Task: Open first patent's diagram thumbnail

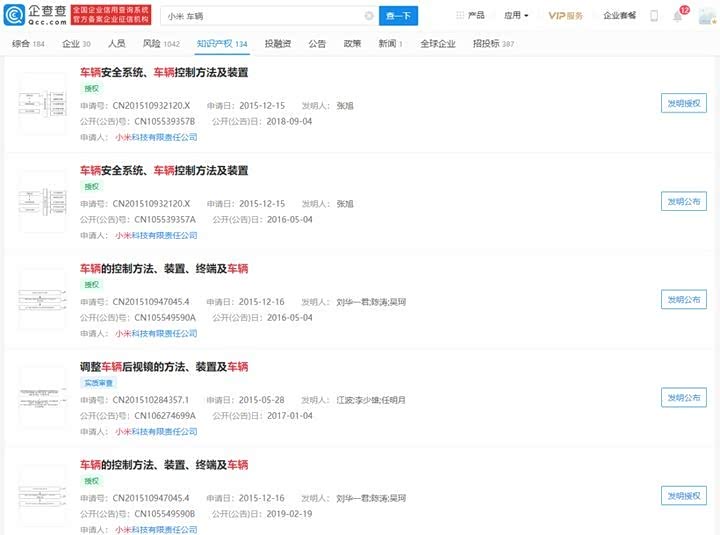Action: (42, 104)
